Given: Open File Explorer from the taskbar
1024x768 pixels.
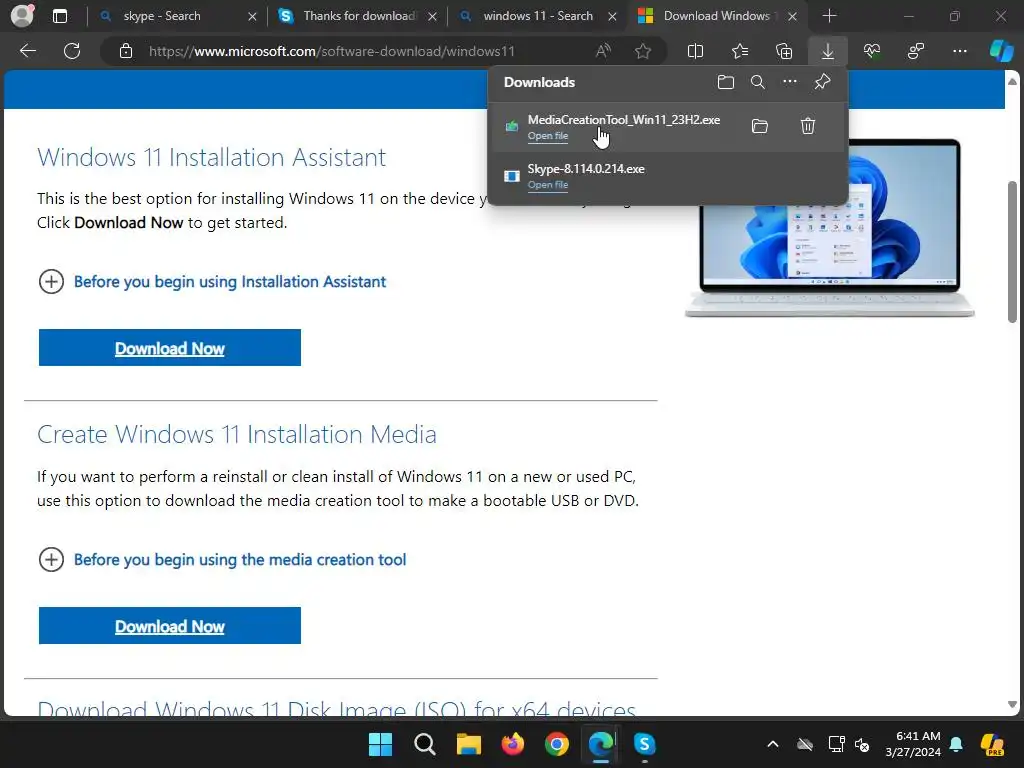Looking at the screenshot, I should click(x=468, y=744).
